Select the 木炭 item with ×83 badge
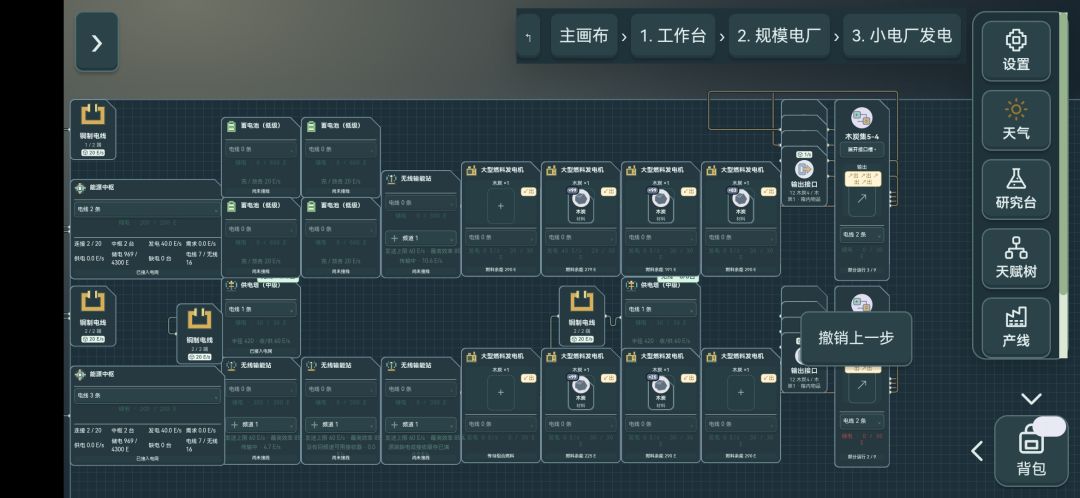The width and height of the screenshot is (1080, 498). coord(740,205)
